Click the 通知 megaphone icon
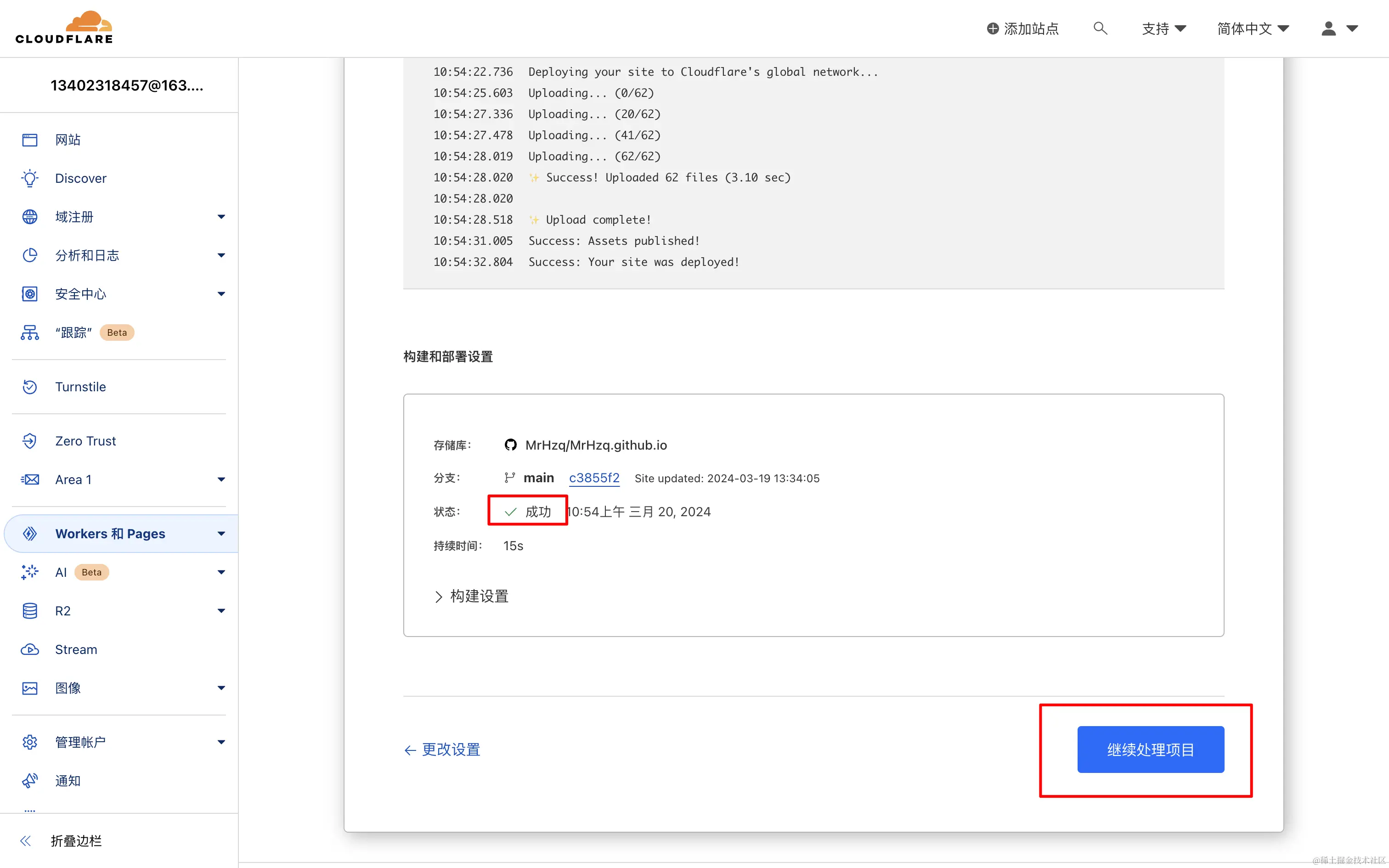This screenshot has width=1389, height=868. pos(30,781)
